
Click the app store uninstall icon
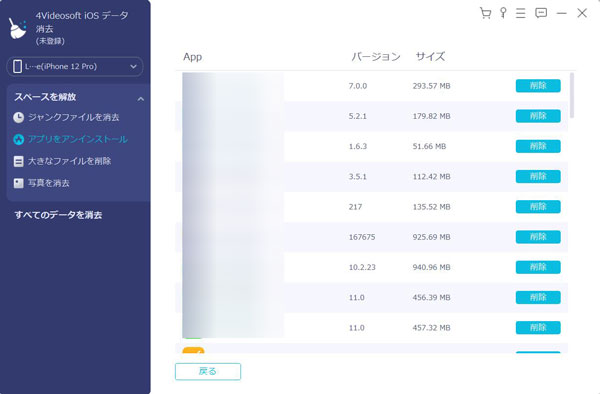(18, 139)
